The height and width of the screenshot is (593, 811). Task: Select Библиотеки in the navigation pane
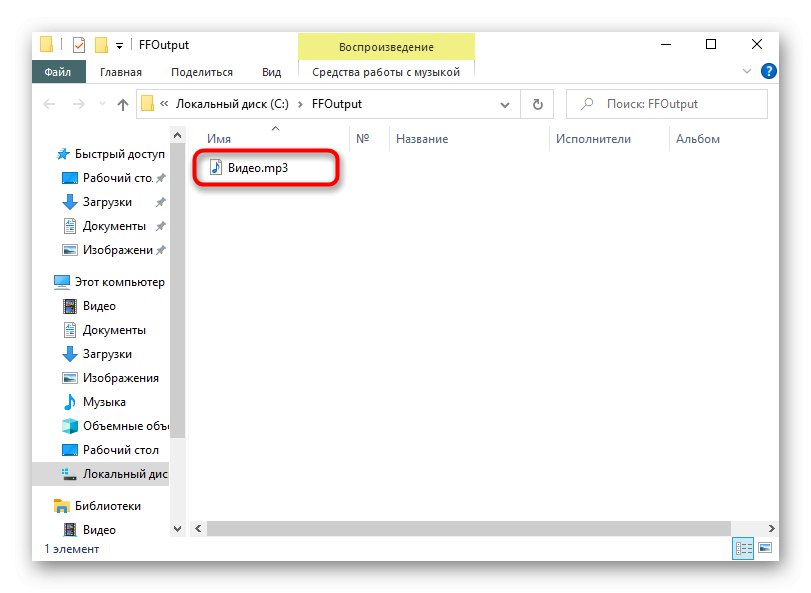coord(97,506)
